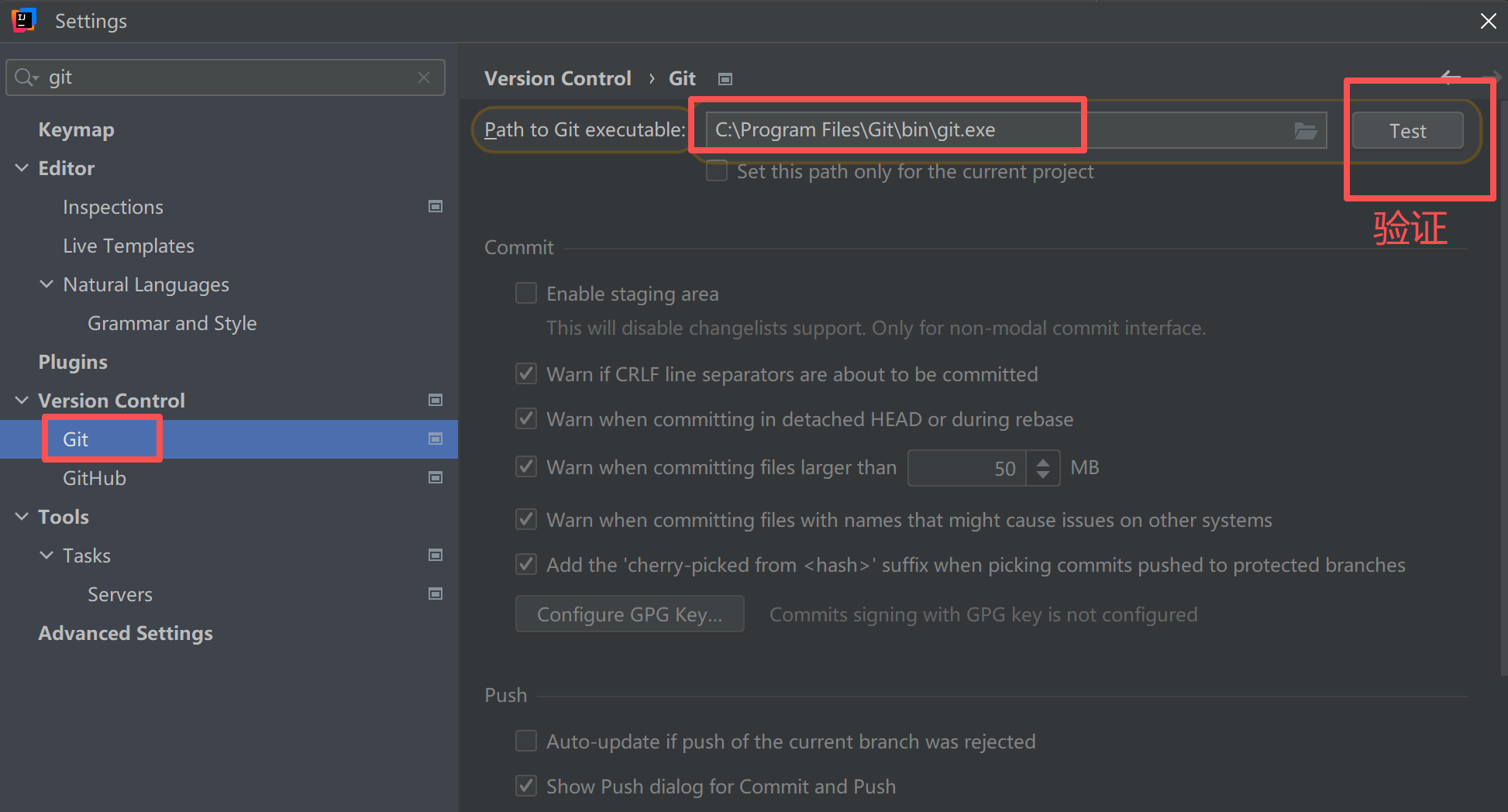
Task: Close the Settings dialog
Action: (1488, 21)
